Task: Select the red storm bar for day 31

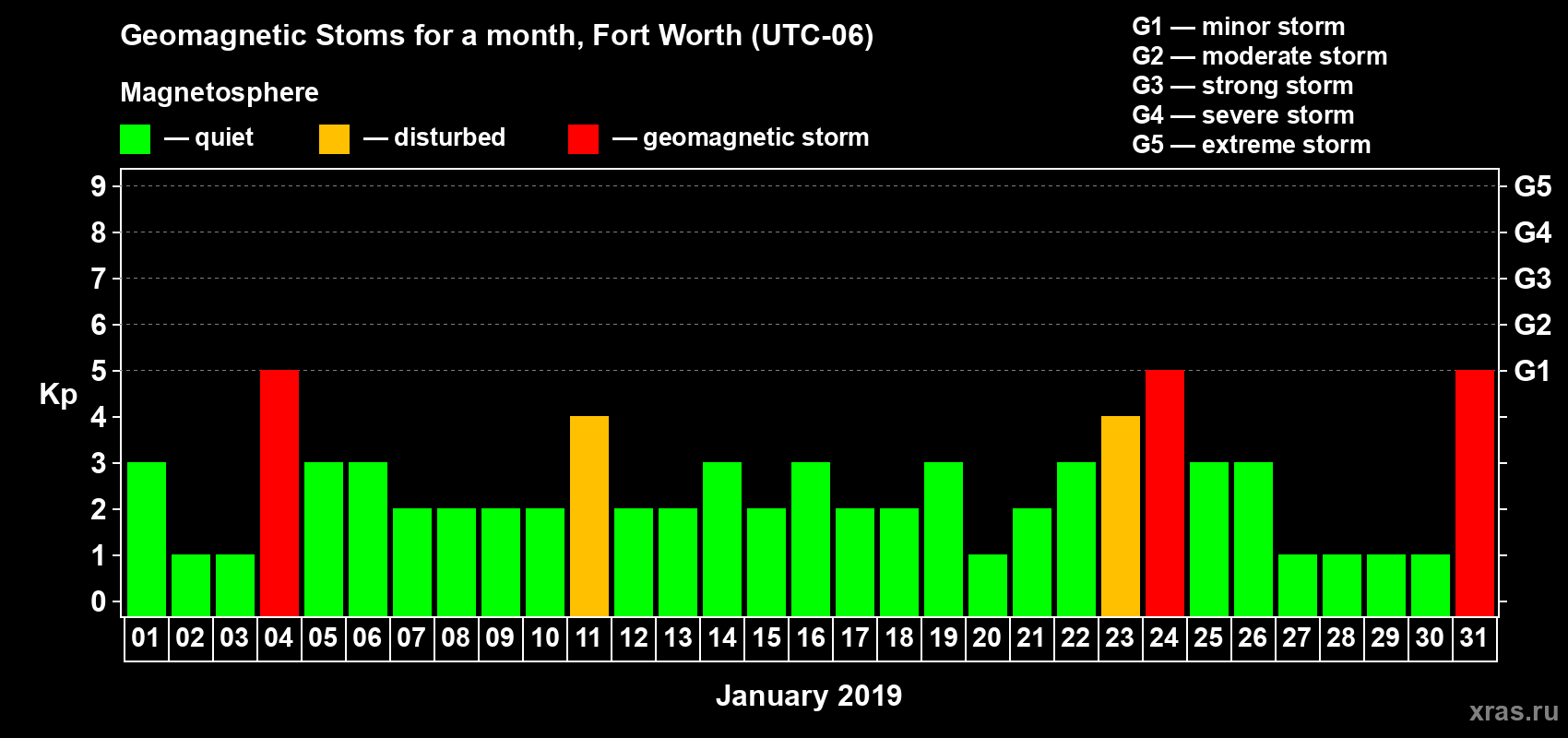Action: coord(1475,493)
